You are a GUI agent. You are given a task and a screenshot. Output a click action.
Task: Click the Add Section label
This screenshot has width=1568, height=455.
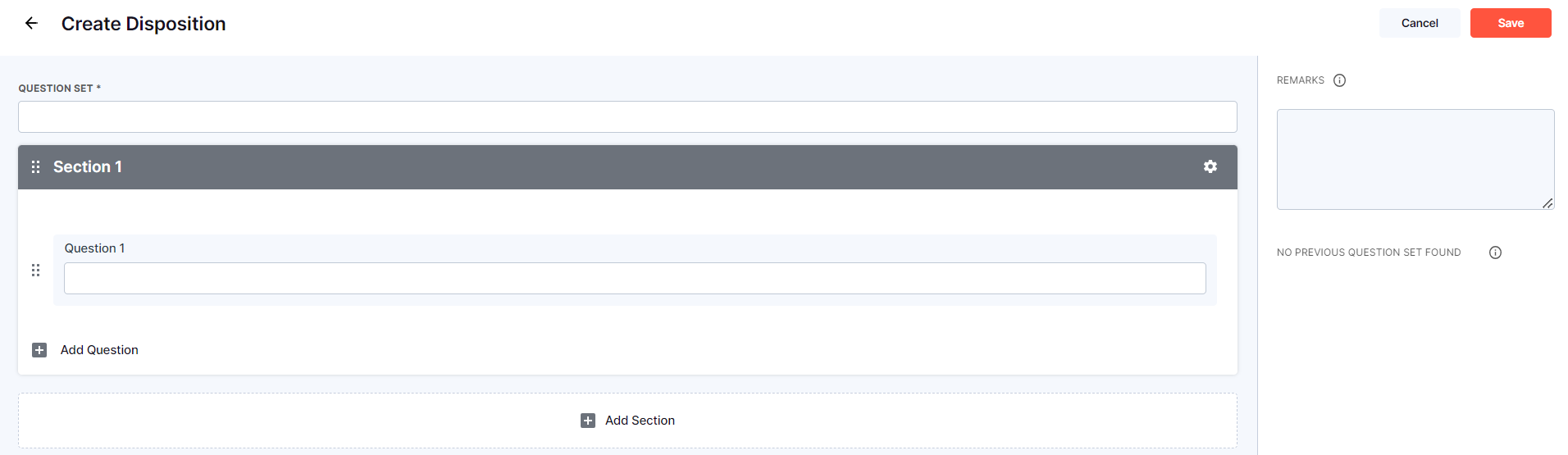tap(640, 421)
